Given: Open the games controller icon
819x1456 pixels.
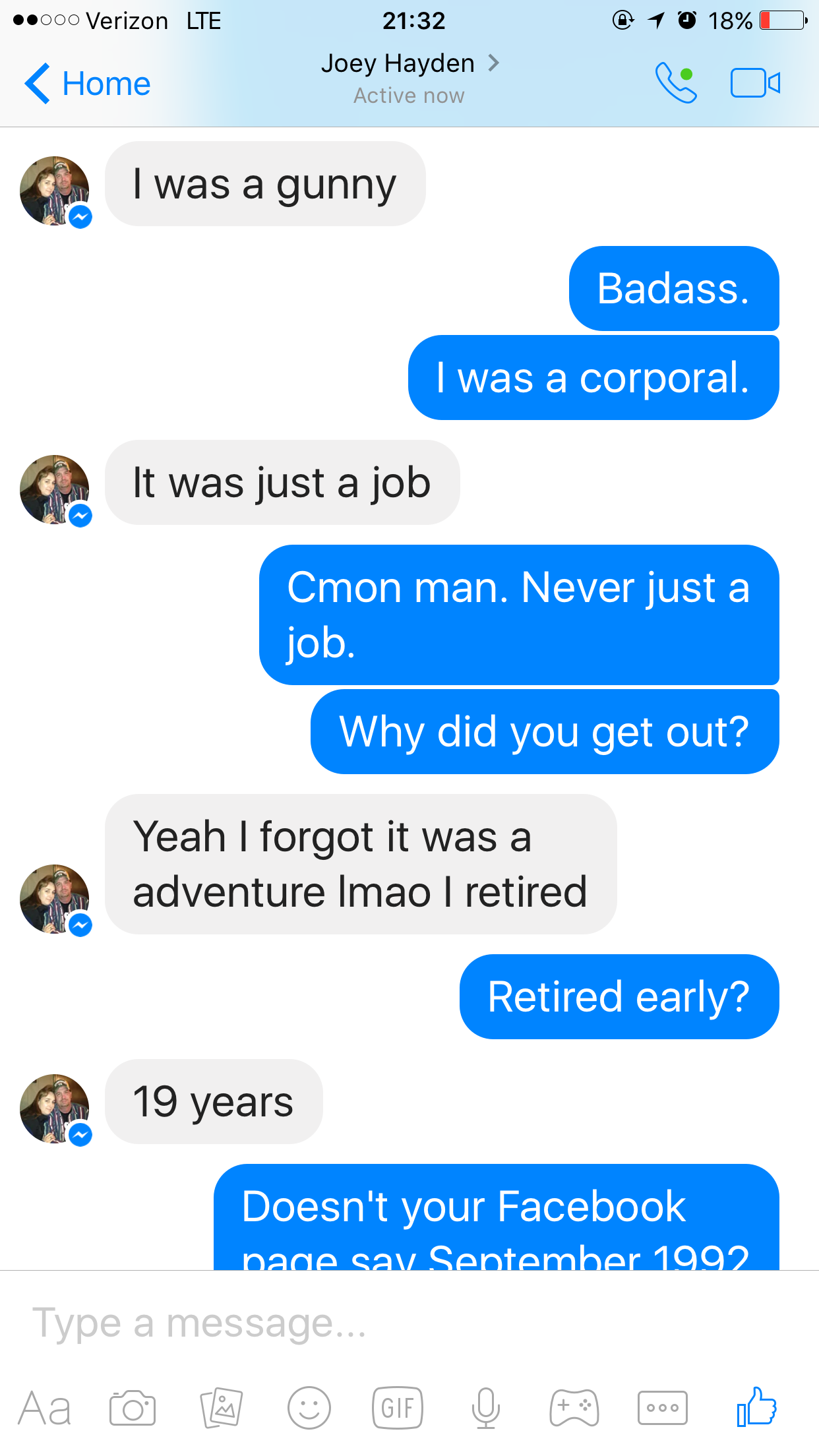Looking at the screenshot, I should pyautogui.click(x=574, y=1409).
